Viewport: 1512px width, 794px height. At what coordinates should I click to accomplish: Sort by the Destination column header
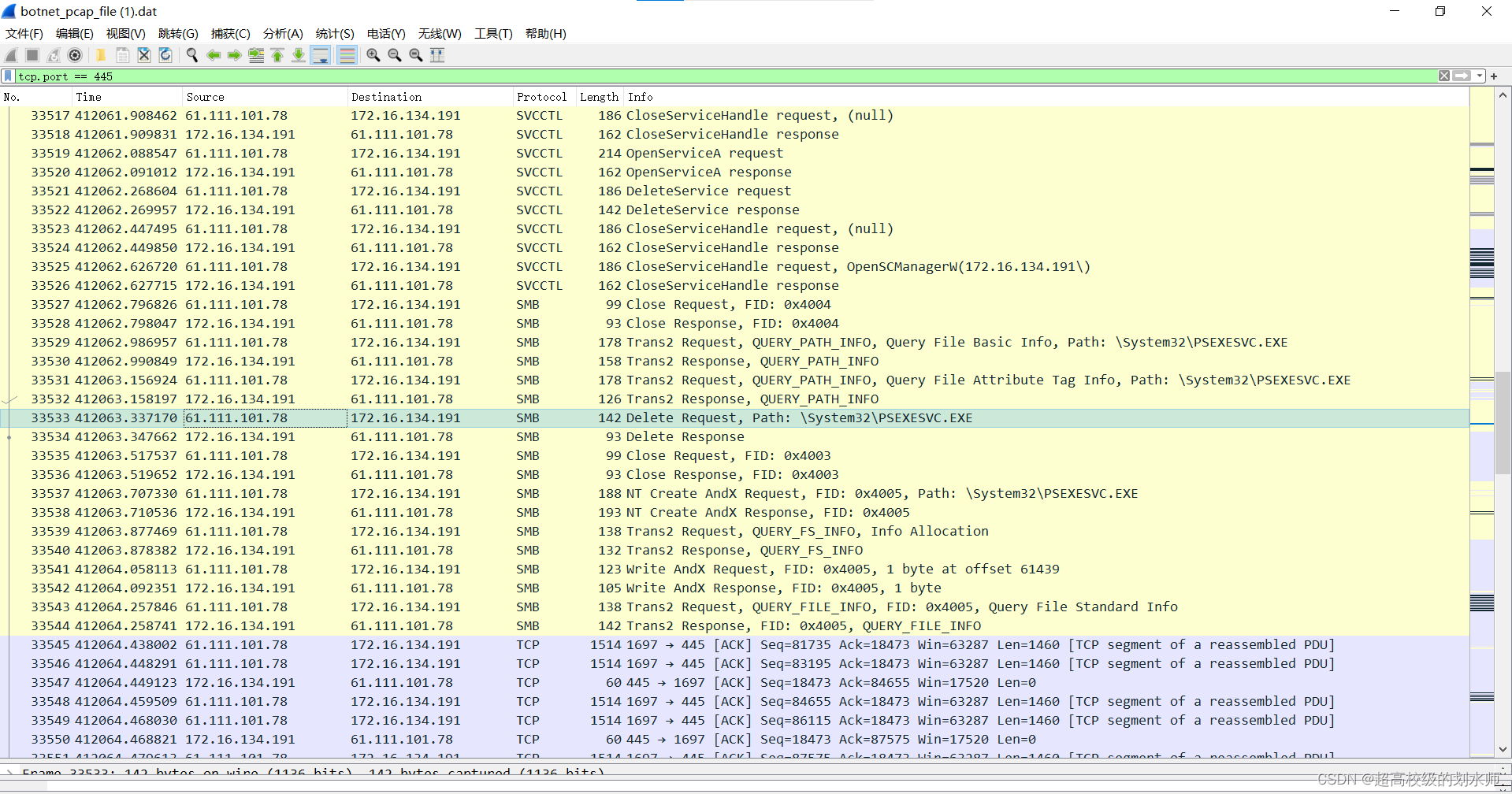pos(430,97)
